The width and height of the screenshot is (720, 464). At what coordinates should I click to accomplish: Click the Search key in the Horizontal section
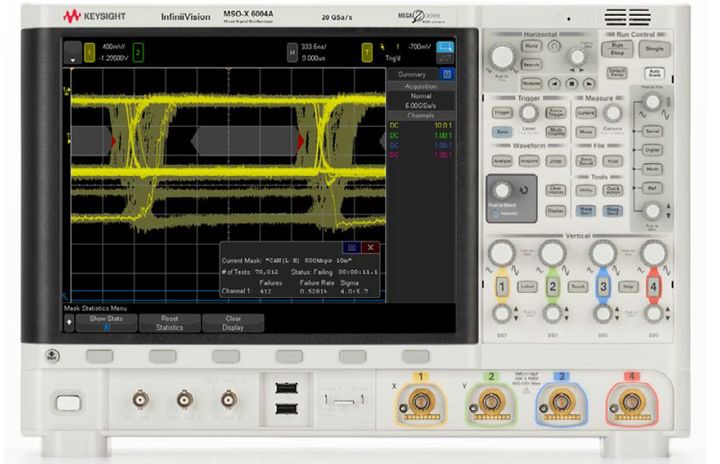pyautogui.click(x=531, y=65)
